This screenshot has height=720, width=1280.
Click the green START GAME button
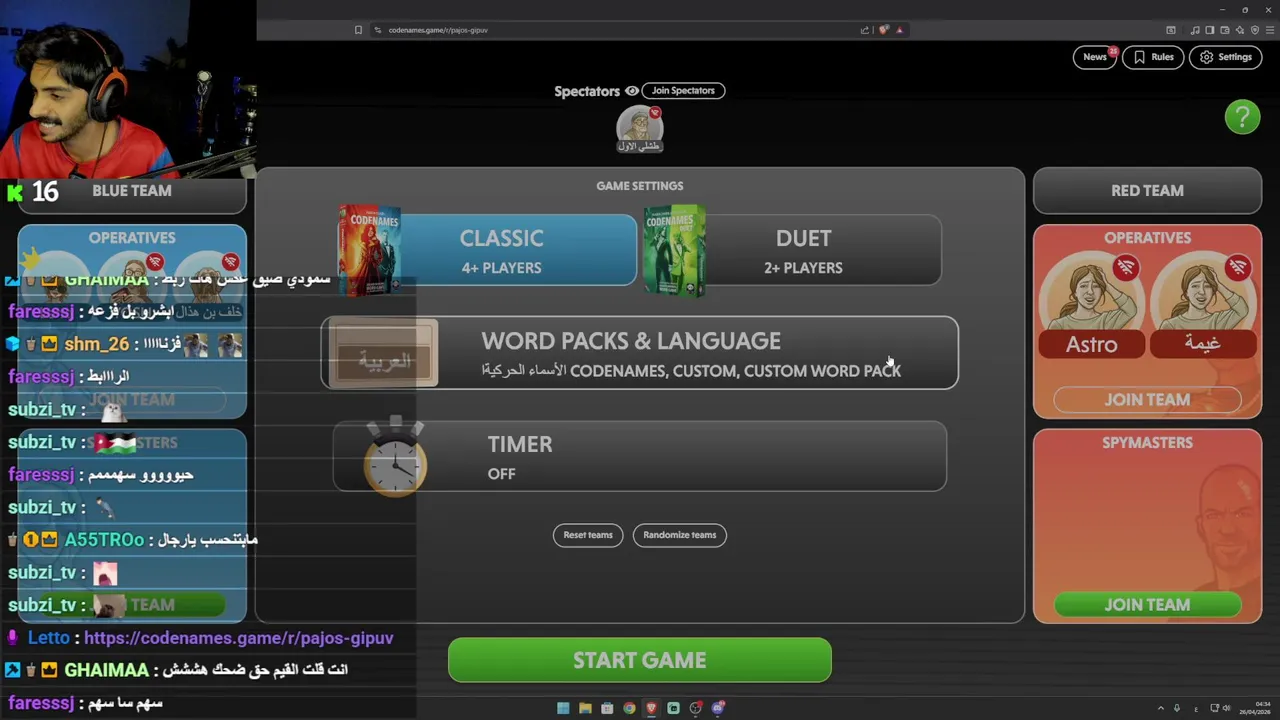[640, 660]
